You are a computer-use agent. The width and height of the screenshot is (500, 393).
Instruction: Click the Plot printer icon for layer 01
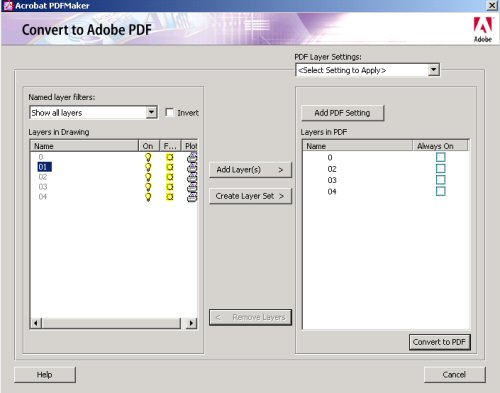click(x=192, y=167)
